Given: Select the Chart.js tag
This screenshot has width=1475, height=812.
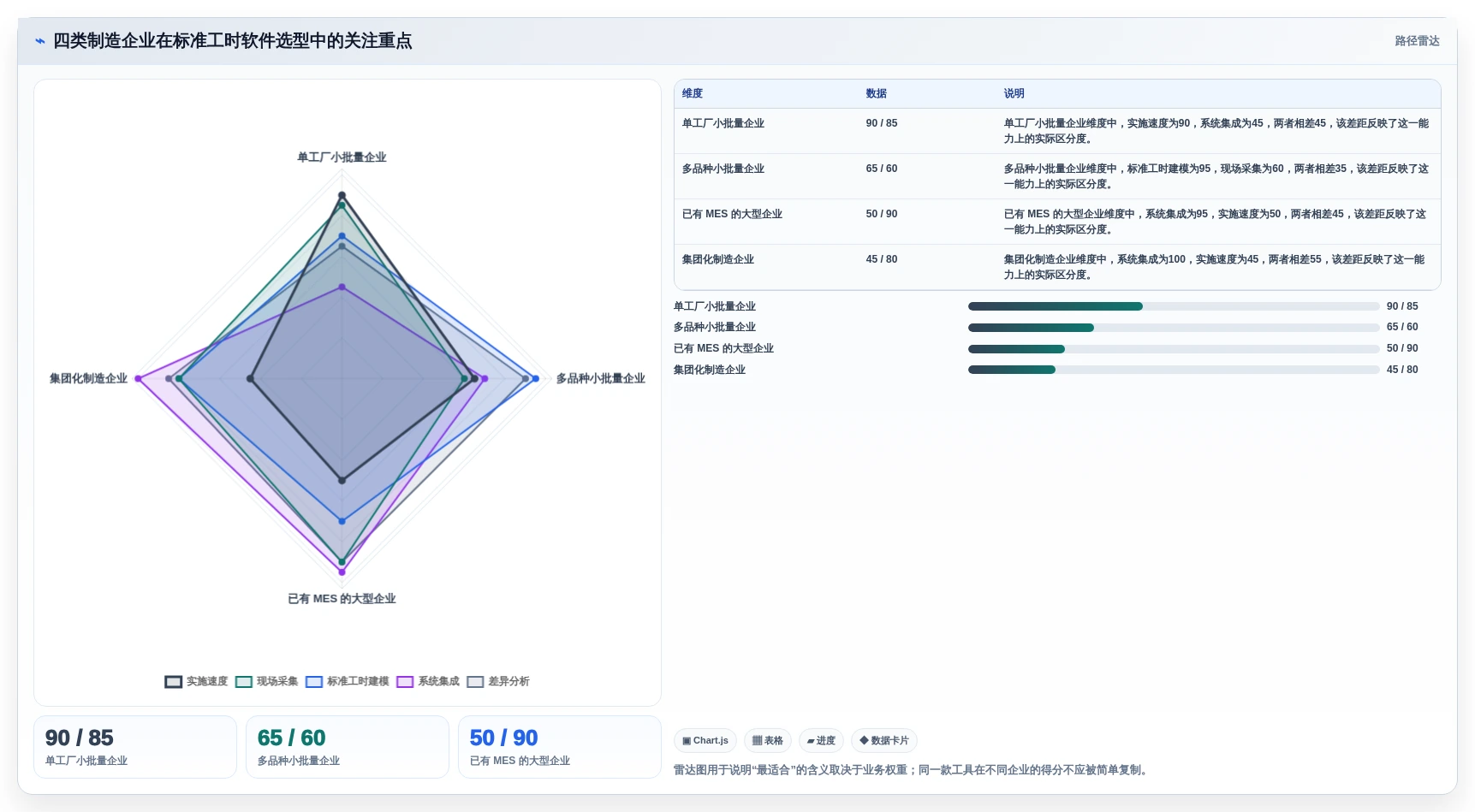Looking at the screenshot, I should pyautogui.click(x=705, y=741).
